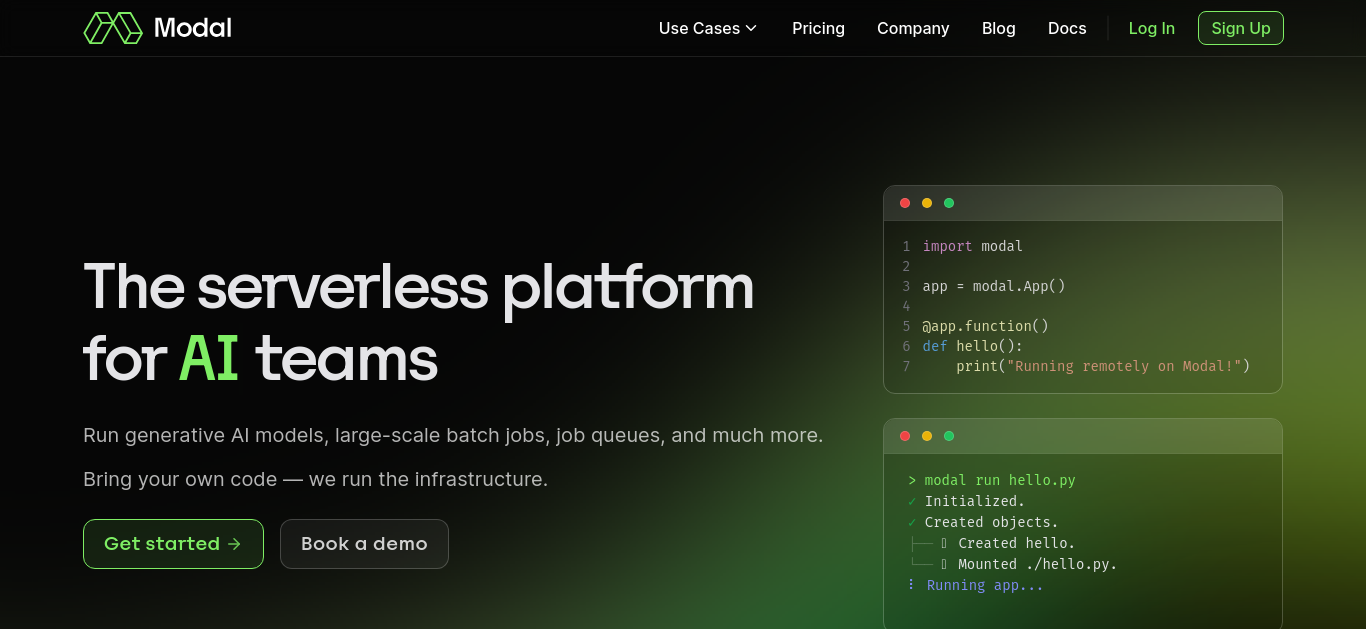Click green dot in code editor window
1366x629 pixels.
pyautogui.click(x=949, y=203)
